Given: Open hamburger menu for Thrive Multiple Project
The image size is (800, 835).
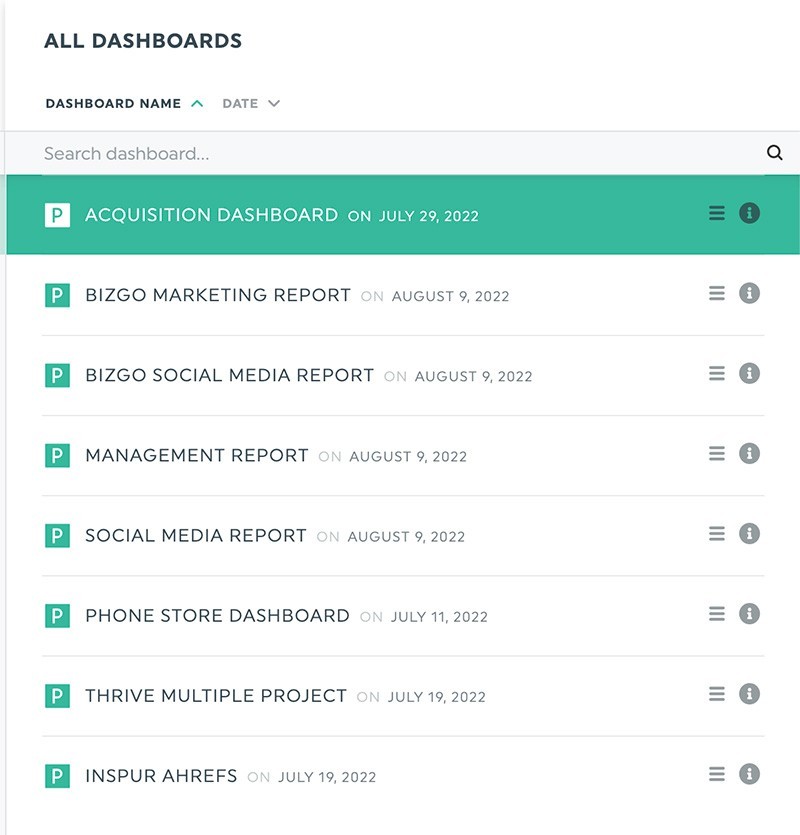Looking at the screenshot, I should [716, 694].
